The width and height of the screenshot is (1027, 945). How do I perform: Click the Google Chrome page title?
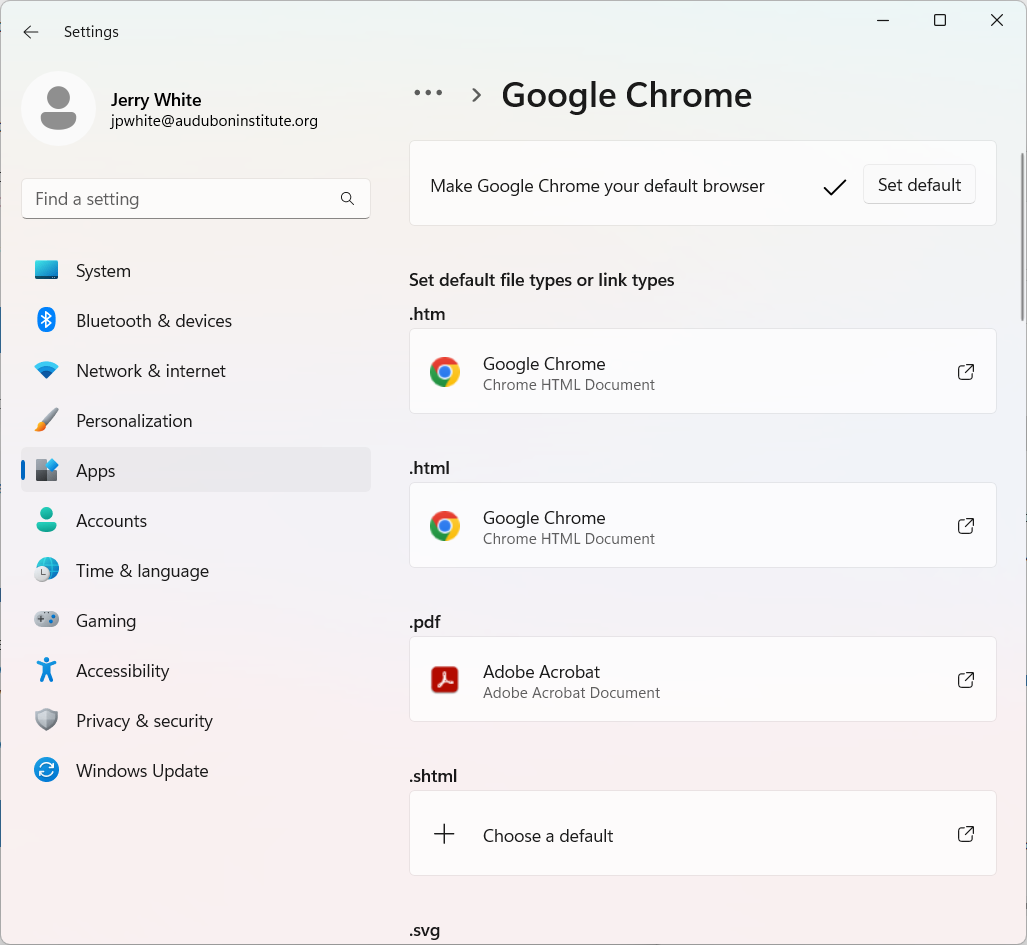pyautogui.click(x=626, y=96)
